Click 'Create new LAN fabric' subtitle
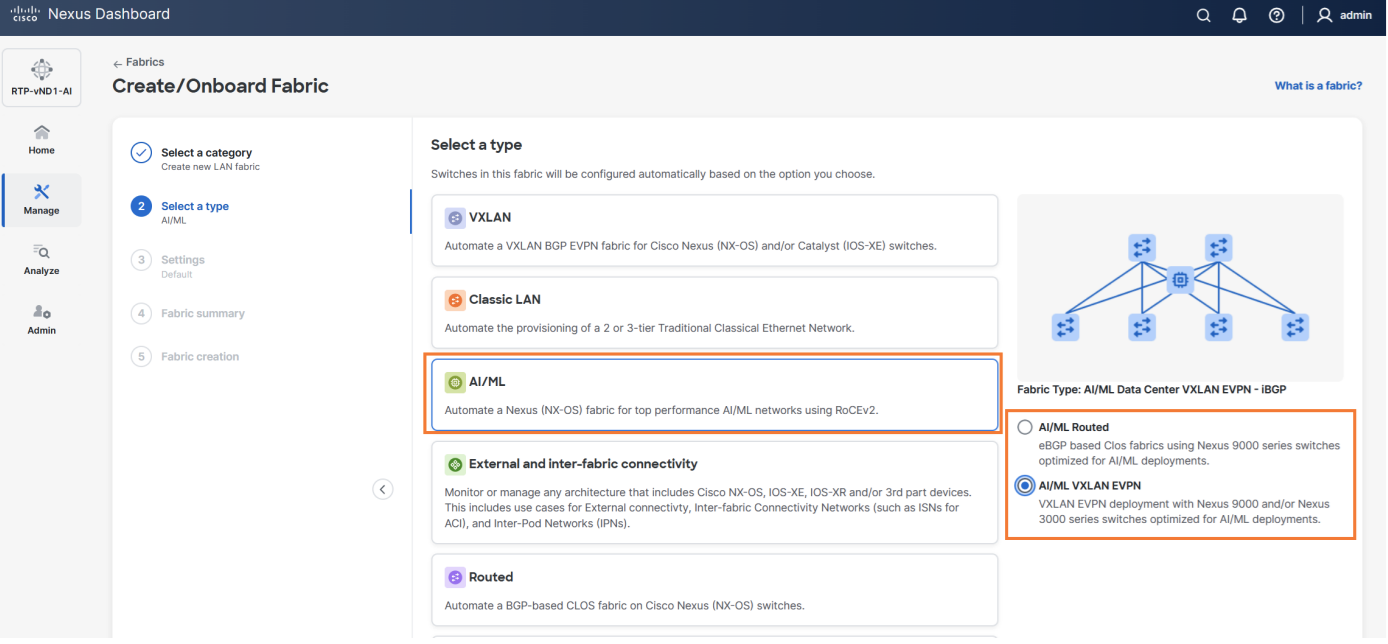Viewport: 1388px width, 644px height. [x=210, y=167]
